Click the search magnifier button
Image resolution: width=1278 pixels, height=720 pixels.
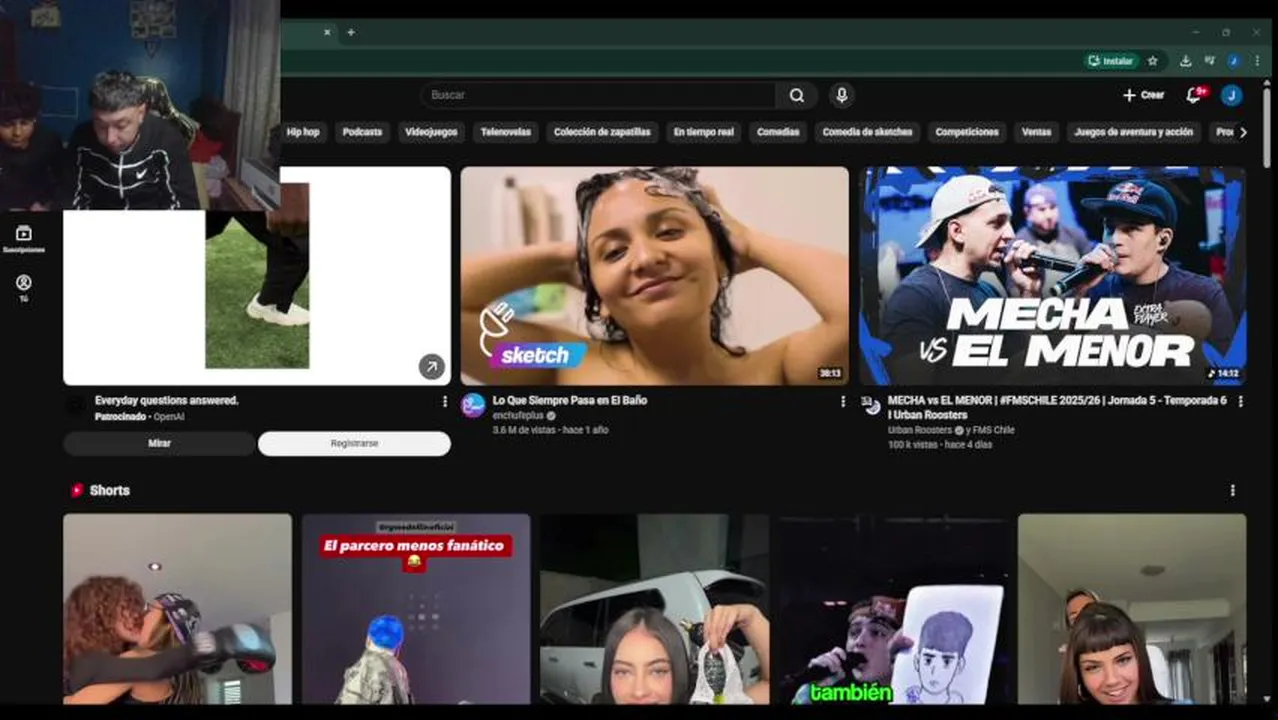point(797,95)
